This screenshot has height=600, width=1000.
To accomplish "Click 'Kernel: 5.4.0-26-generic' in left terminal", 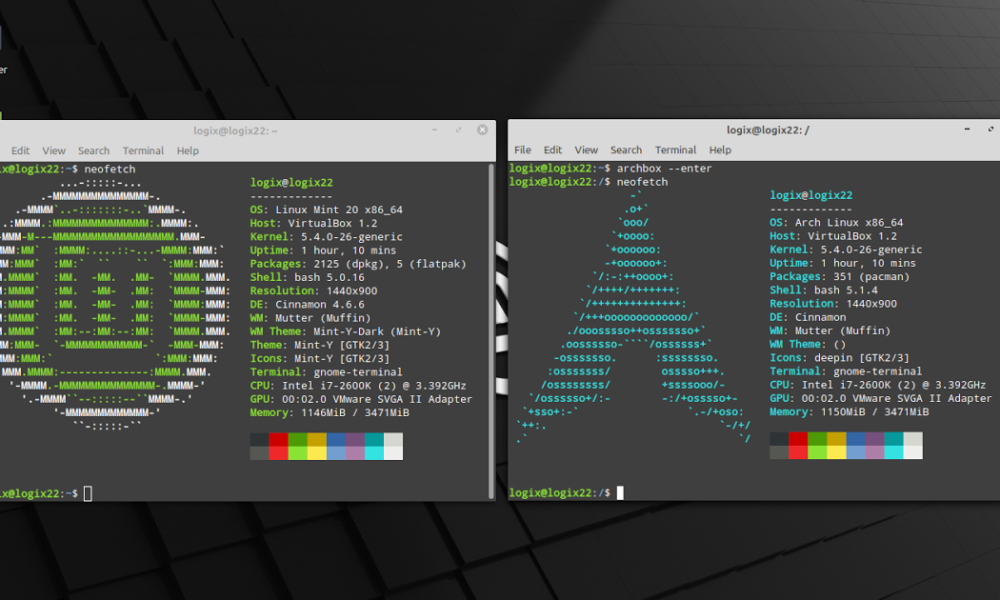I will (x=326, y=237).
